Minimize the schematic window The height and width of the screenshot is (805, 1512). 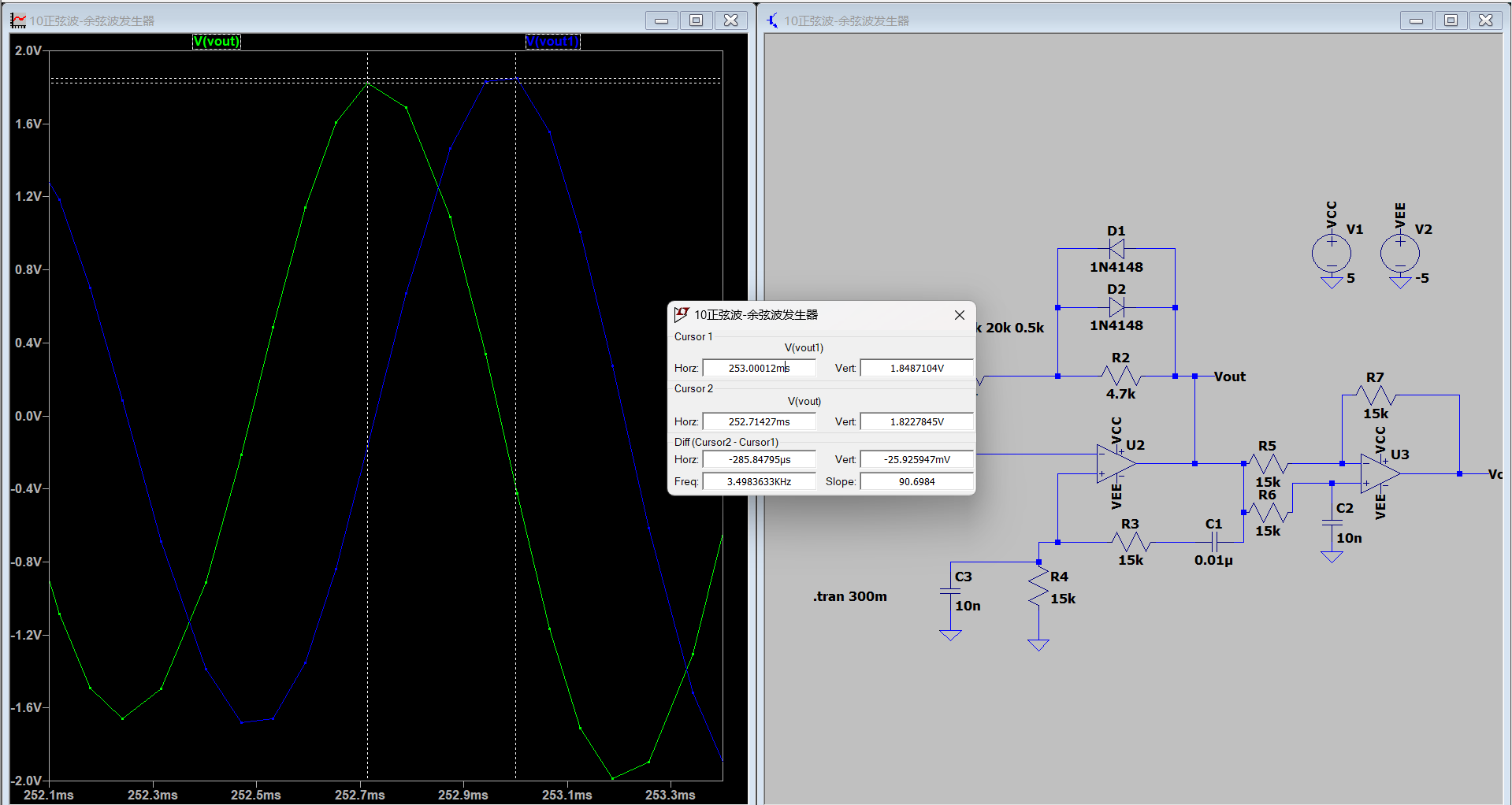[1416, 20]
